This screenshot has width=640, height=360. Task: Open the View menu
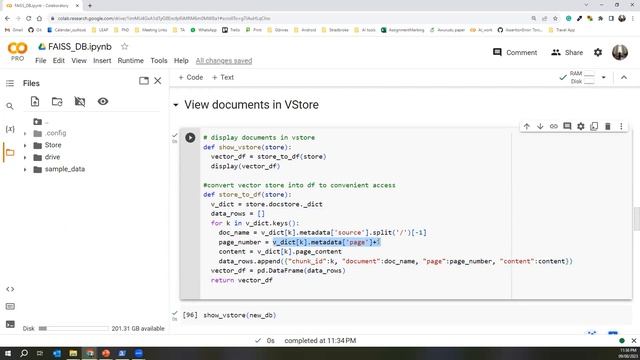pos(79,60)
